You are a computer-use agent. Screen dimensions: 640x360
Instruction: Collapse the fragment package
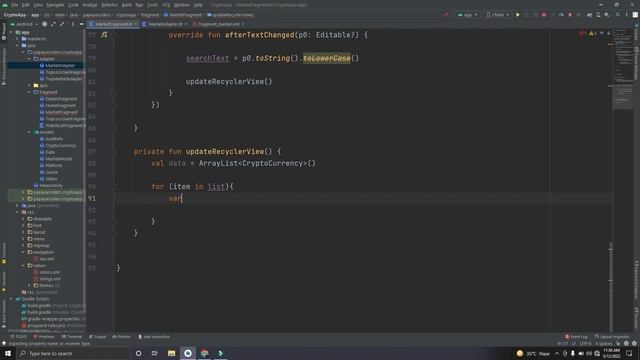(x=29, y=92)
